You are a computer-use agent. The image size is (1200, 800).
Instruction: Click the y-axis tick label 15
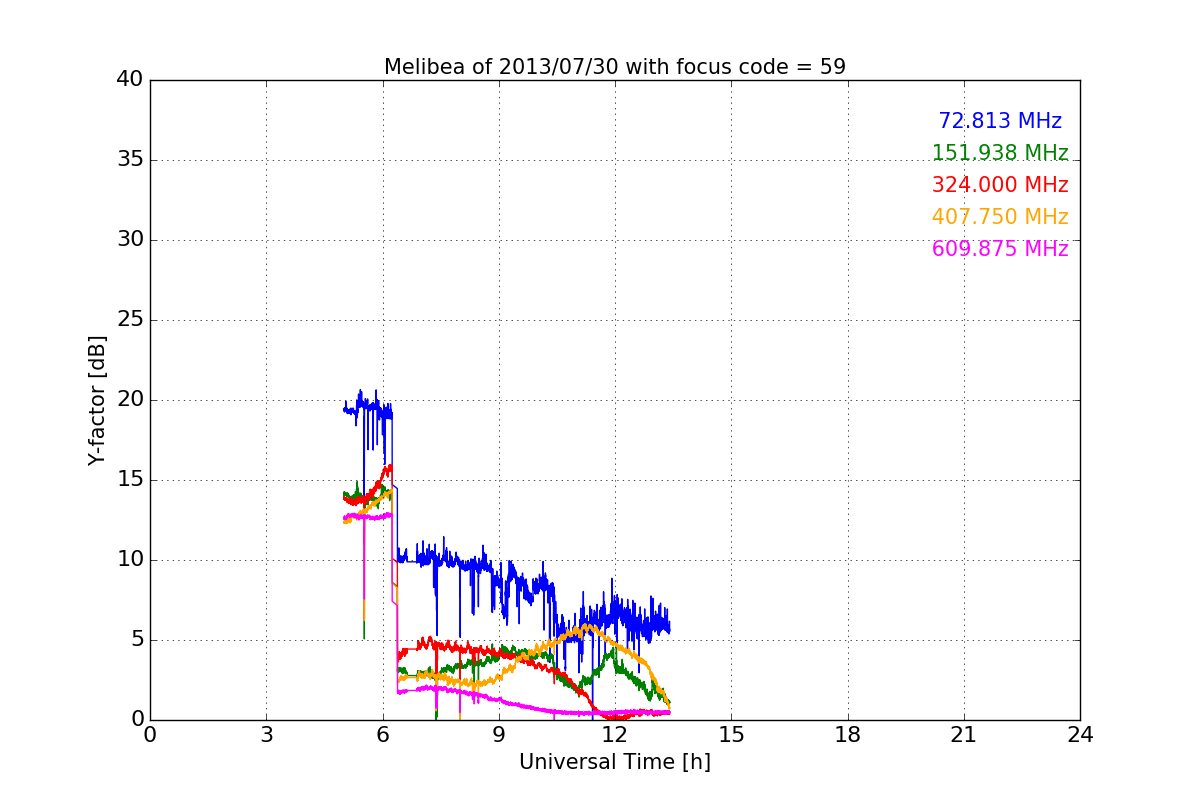(130, 480)
